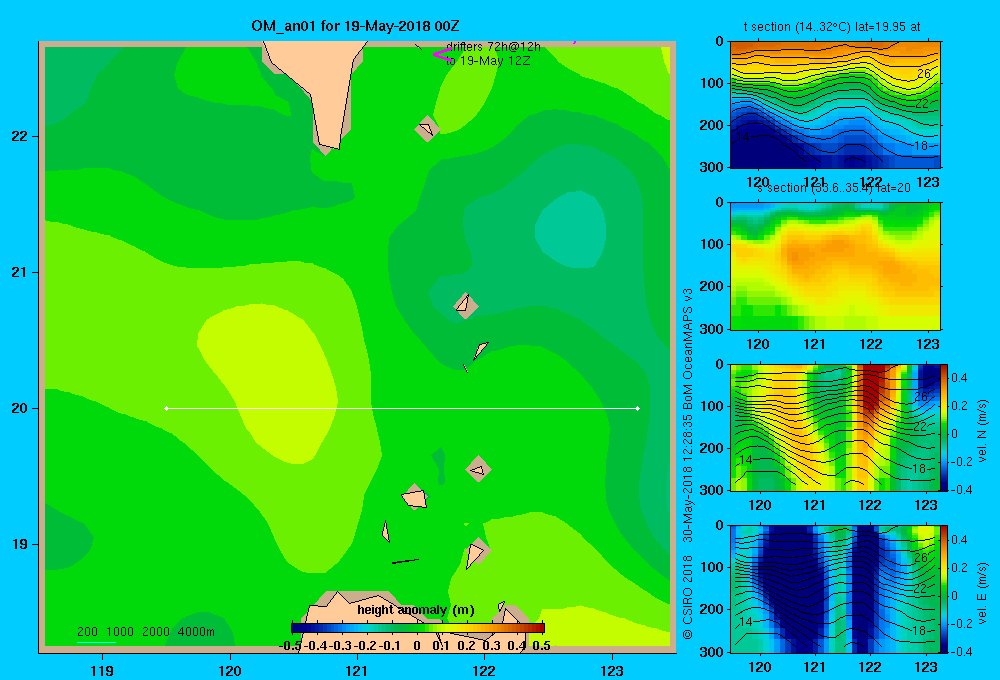The image size is (1000, 680).
Task: Click the 'vel. N (m/s)' axis label
Action: point(982,431)
